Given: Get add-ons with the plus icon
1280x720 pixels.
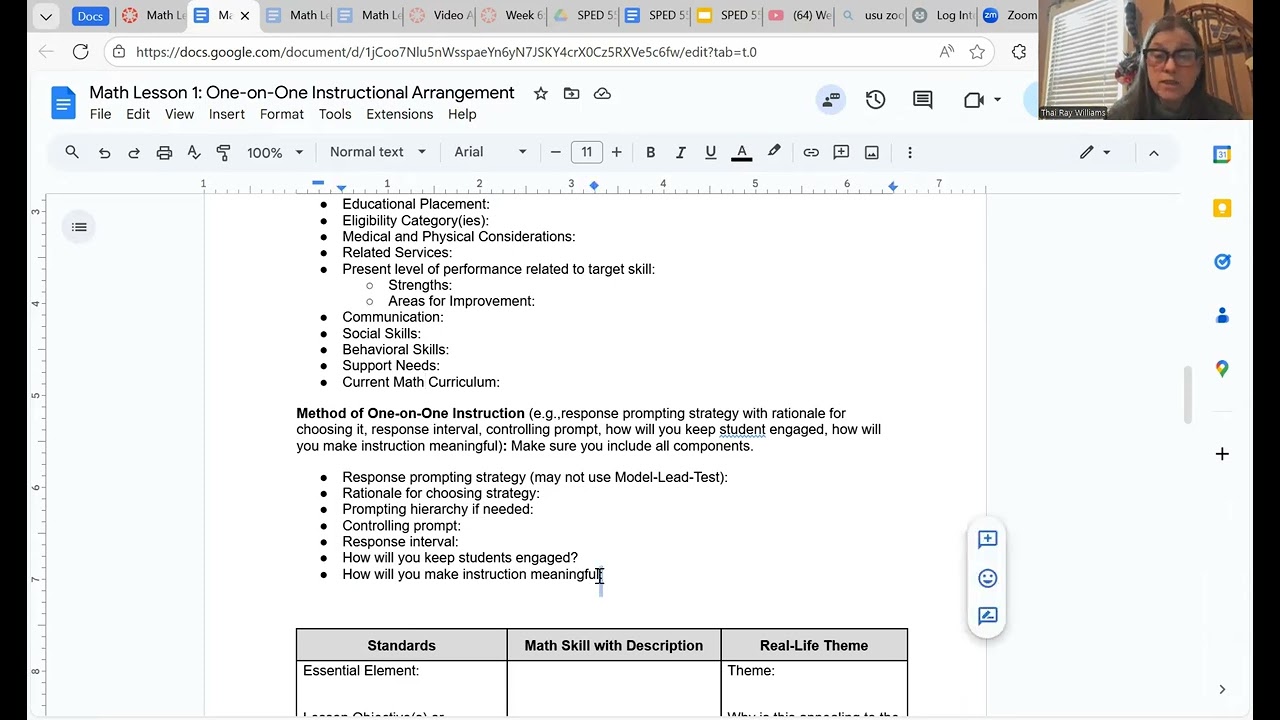Looking at the screenshot, I should click(x=1222, y=454).
